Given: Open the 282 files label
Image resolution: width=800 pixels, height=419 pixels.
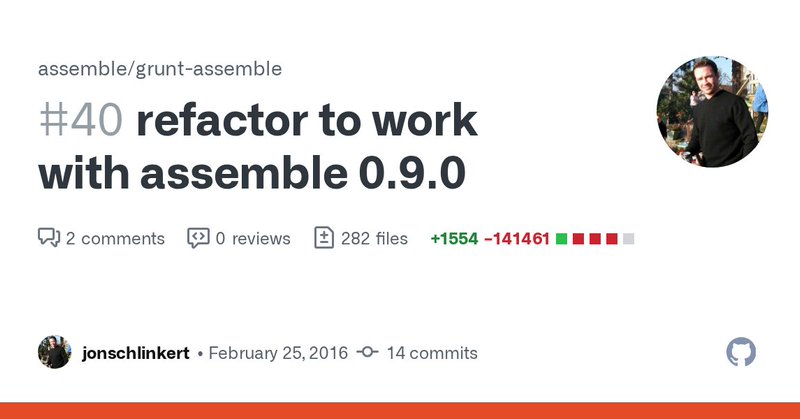Looking at the screenshot, I should tap(374, 238).
